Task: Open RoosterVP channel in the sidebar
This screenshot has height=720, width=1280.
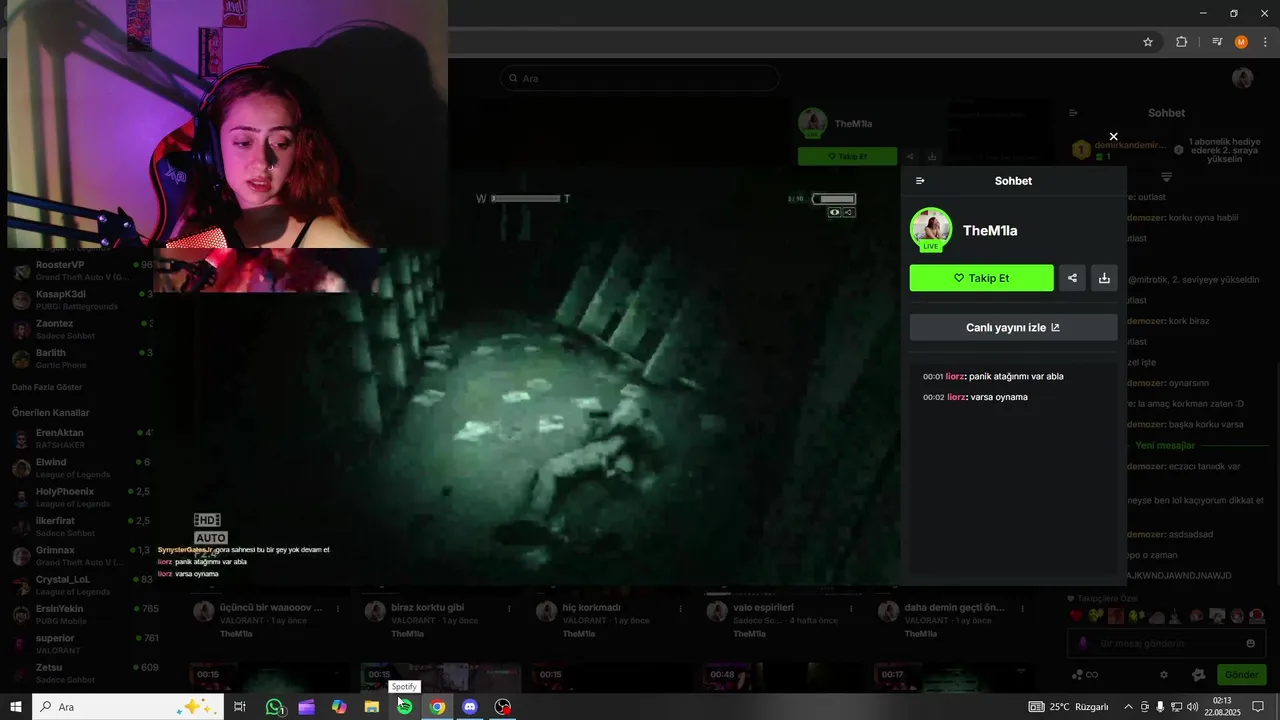Action: [x=82, y=270]
